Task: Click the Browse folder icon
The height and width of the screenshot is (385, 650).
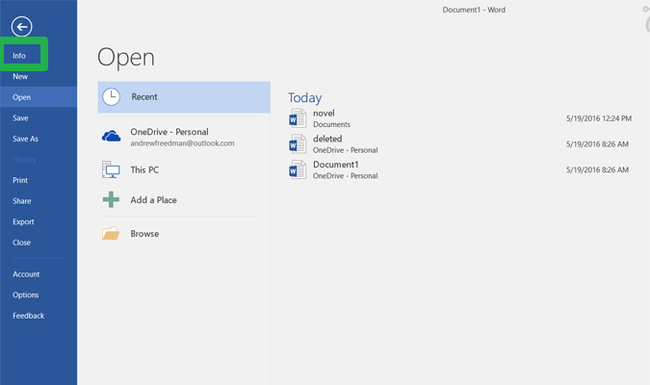Action: [111, 233]
